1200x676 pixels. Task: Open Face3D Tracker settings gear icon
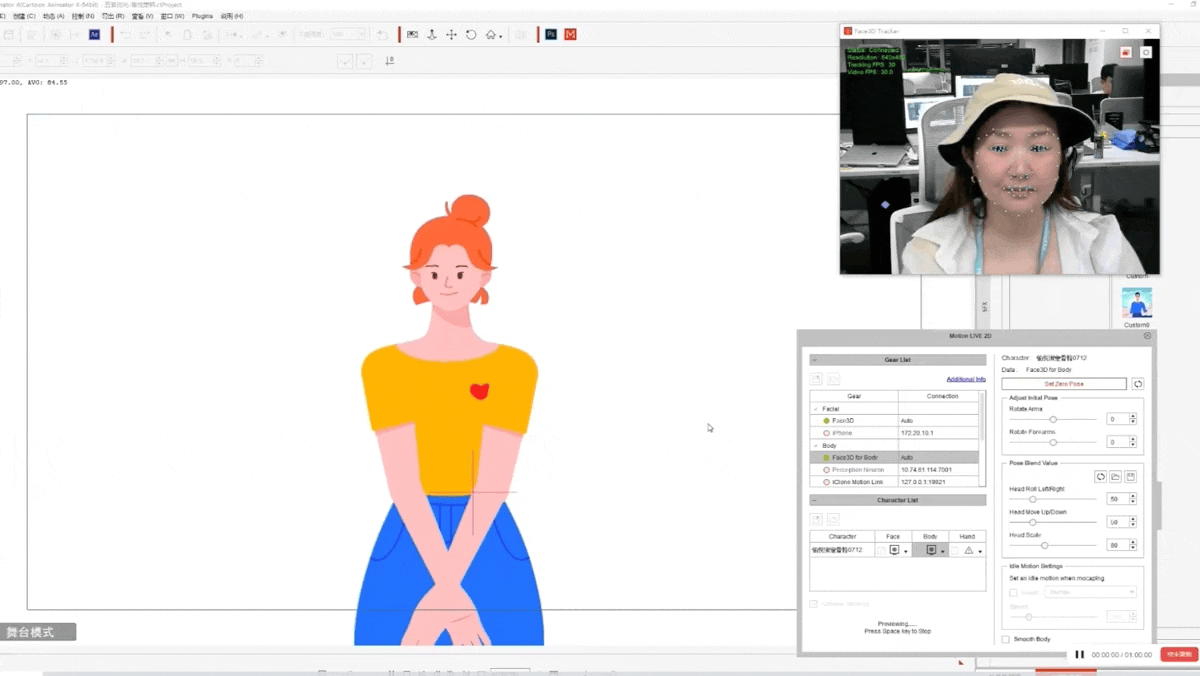pyautogui.click(x=1146, y=52)
